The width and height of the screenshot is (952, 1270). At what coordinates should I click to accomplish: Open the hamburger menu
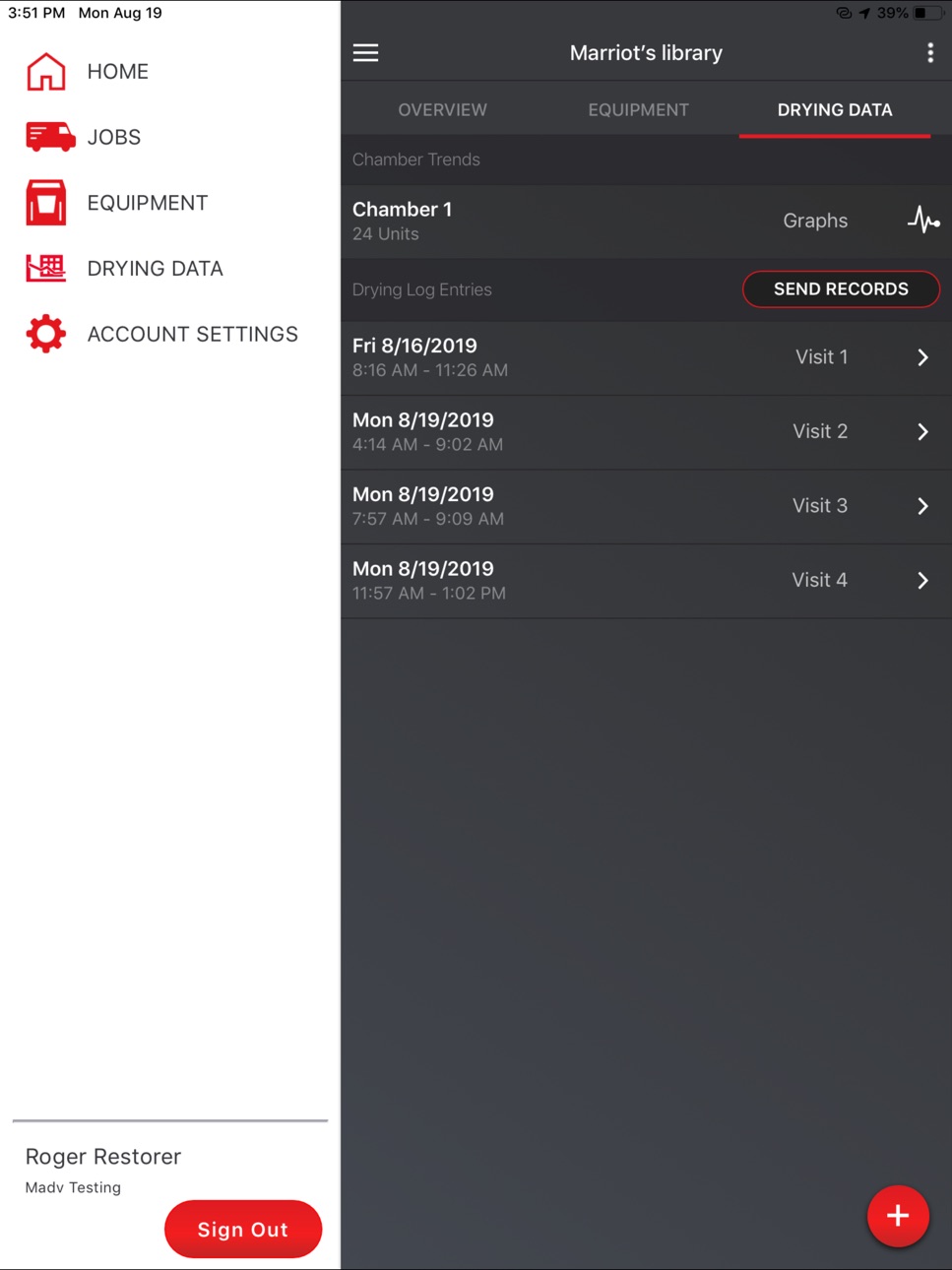coord(366,53)
